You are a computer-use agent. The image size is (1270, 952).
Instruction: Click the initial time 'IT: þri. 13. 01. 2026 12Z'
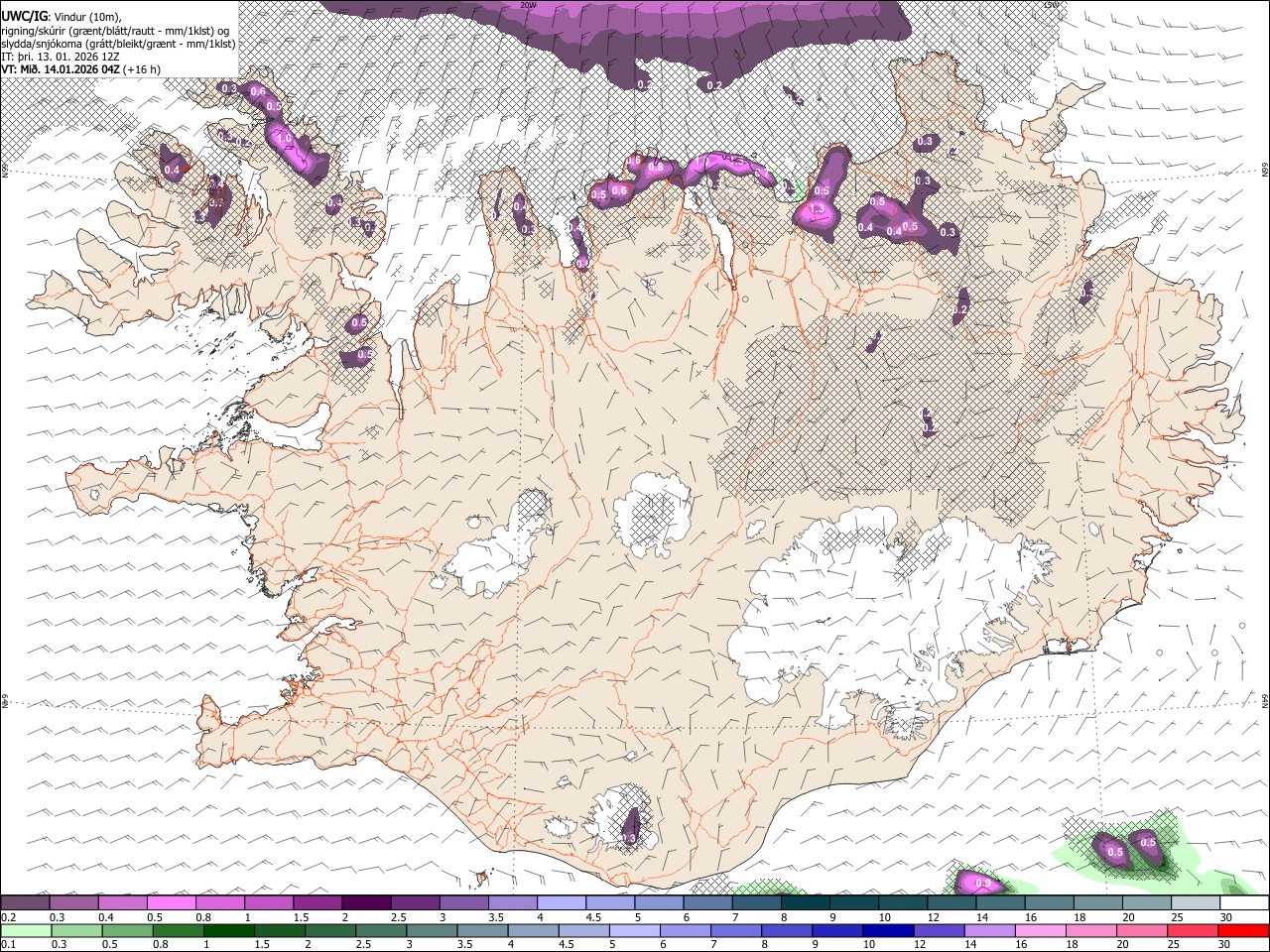point(61,57)
